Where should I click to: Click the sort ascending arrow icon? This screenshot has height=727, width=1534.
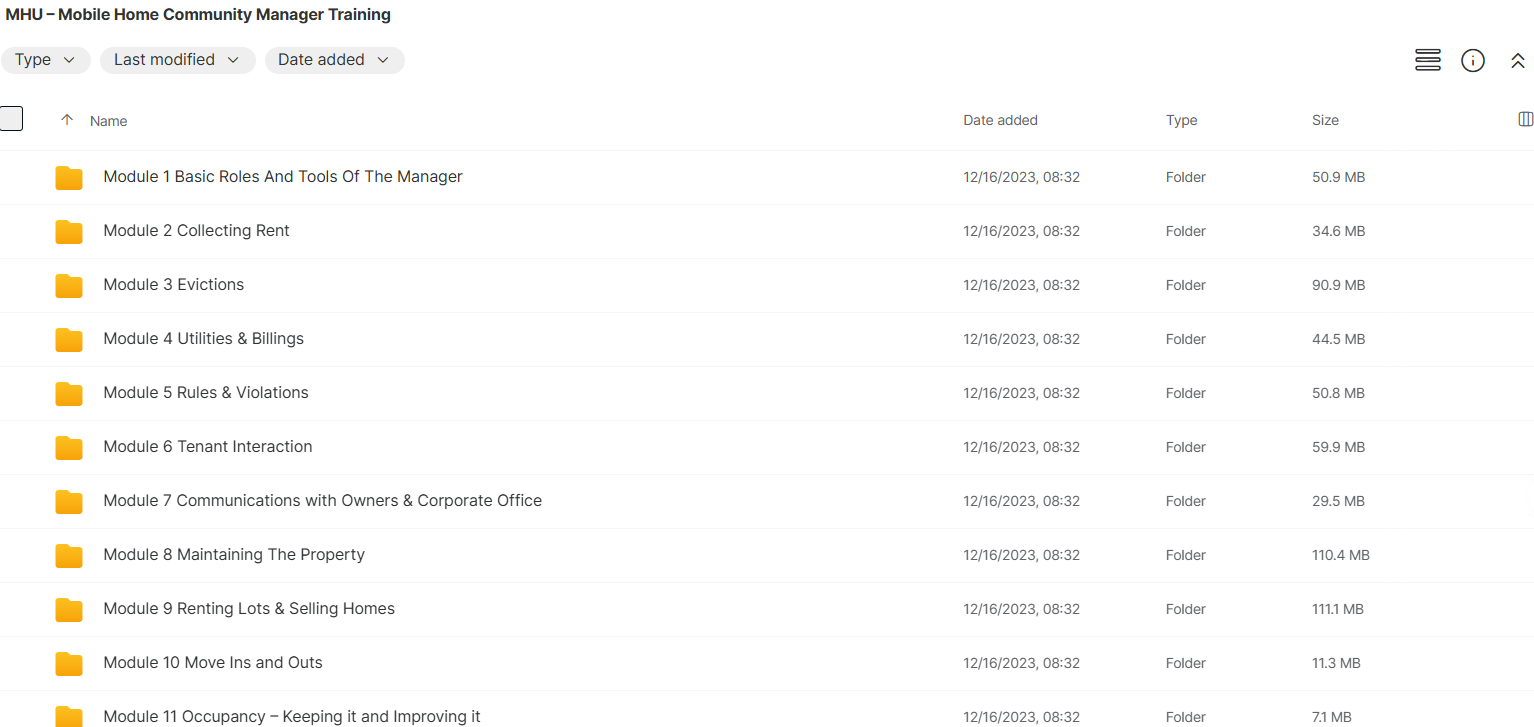pos(67,120)
